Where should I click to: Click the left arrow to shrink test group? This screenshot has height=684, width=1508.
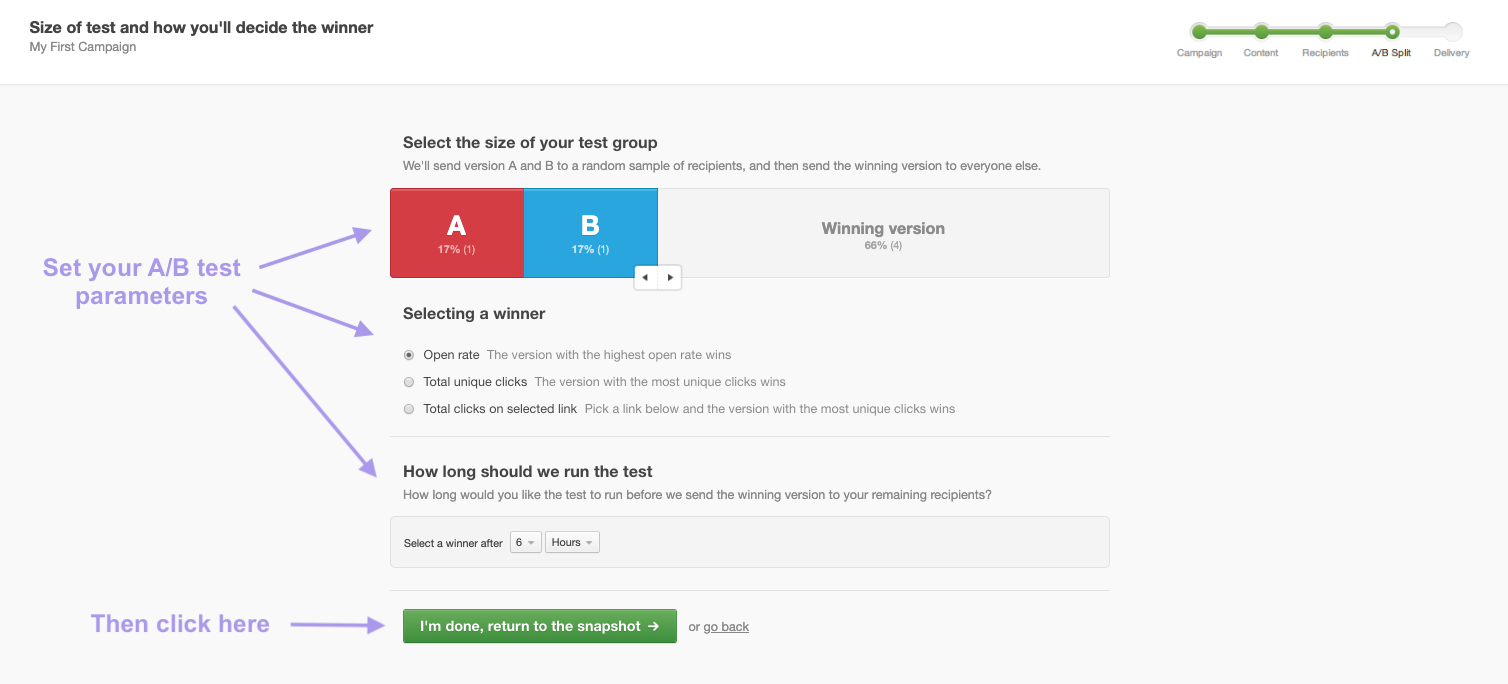point(645,277)
